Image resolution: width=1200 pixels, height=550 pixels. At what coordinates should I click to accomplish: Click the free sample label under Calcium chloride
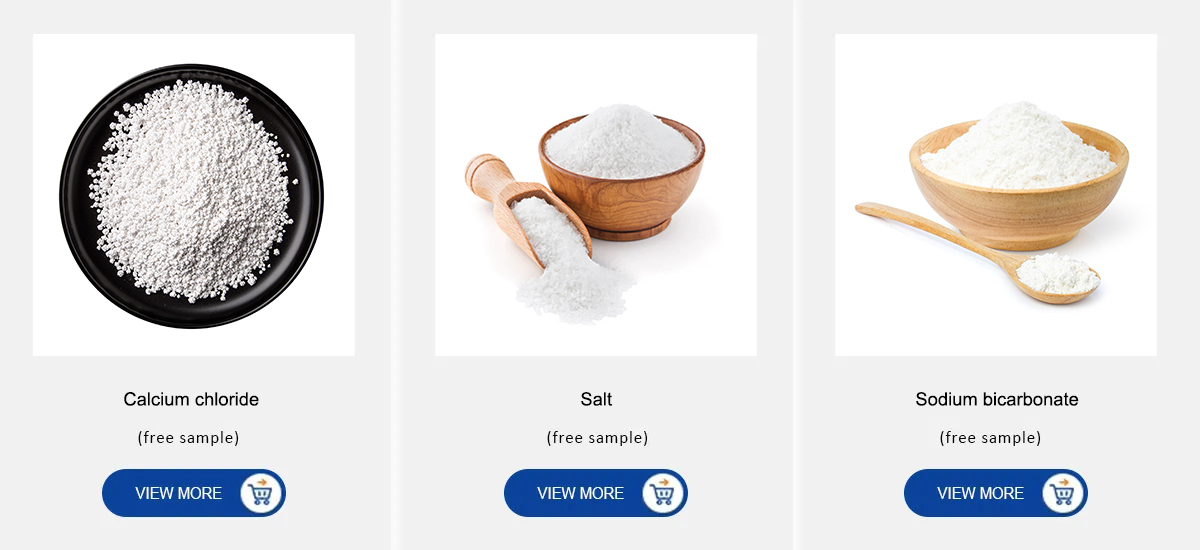188,437
